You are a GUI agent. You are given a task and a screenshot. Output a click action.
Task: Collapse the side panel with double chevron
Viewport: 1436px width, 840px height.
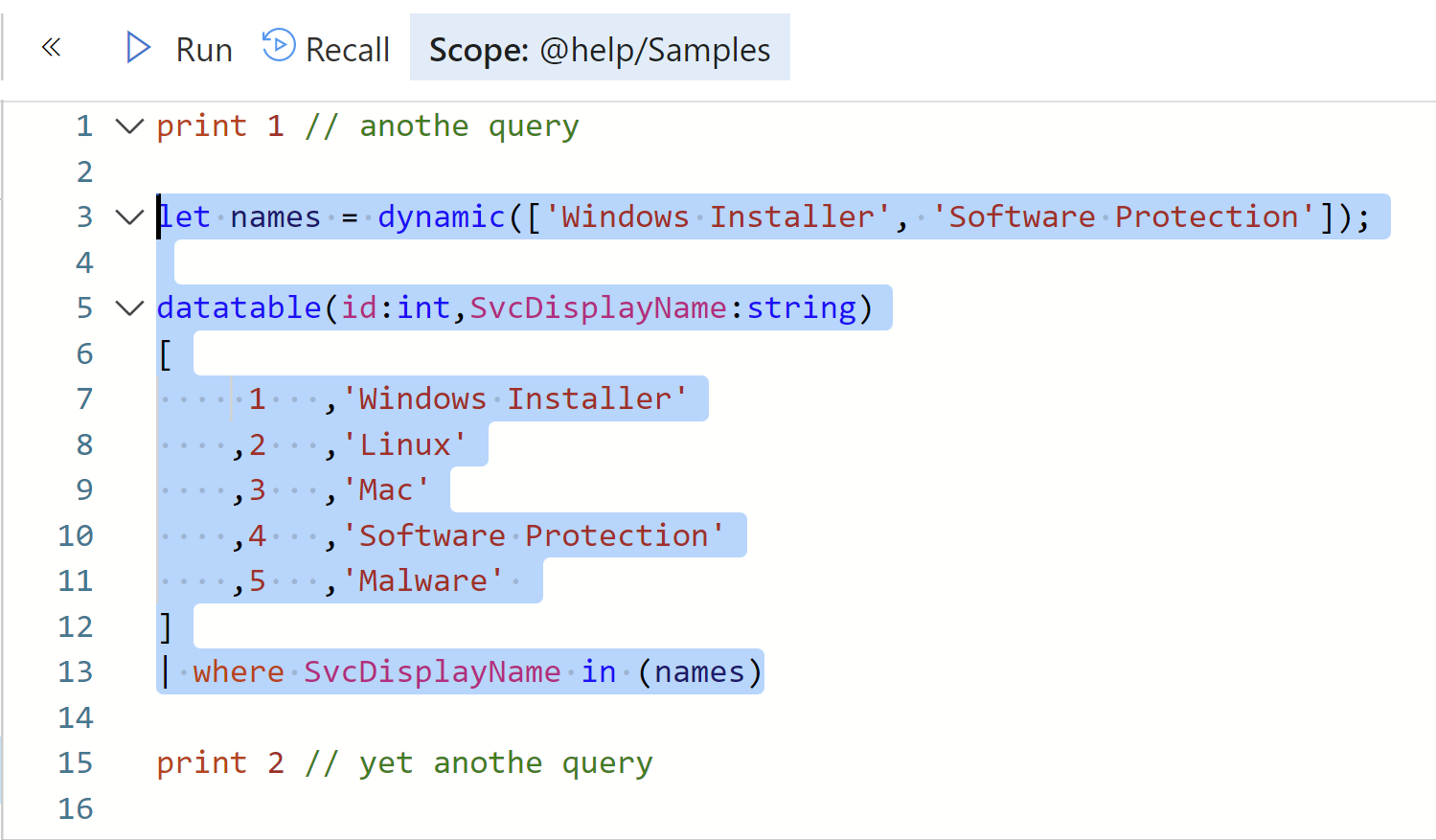[52, 47]
